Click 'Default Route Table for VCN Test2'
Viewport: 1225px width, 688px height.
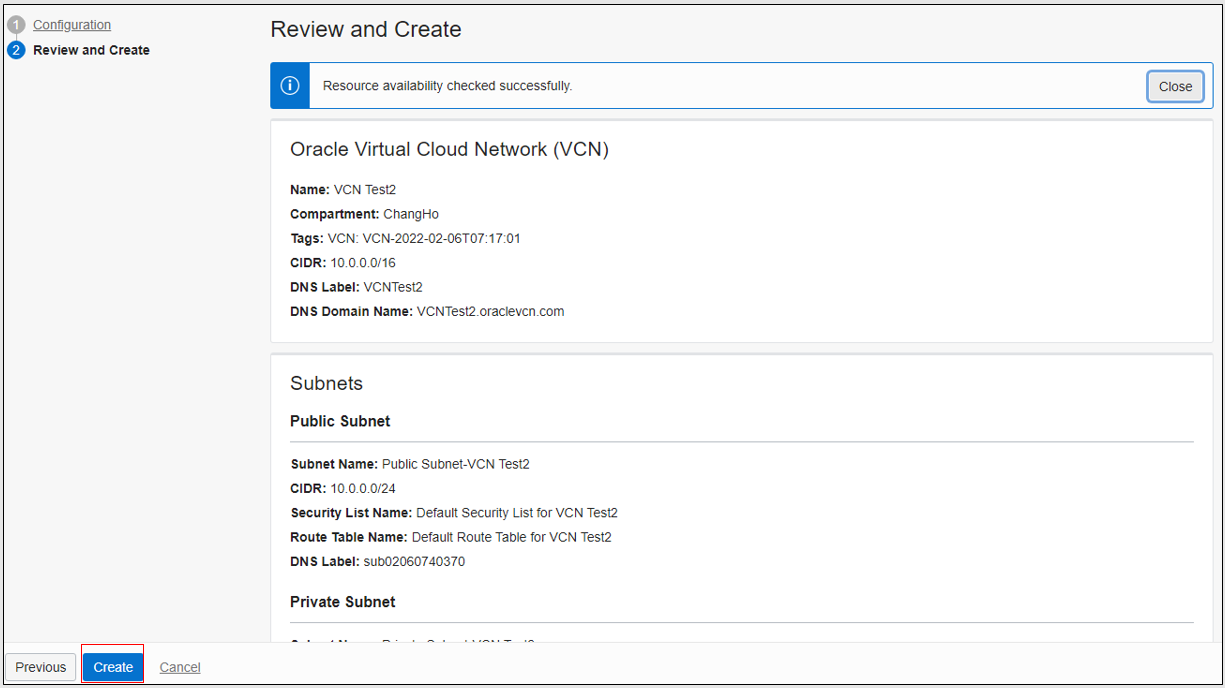click(512, 537)
